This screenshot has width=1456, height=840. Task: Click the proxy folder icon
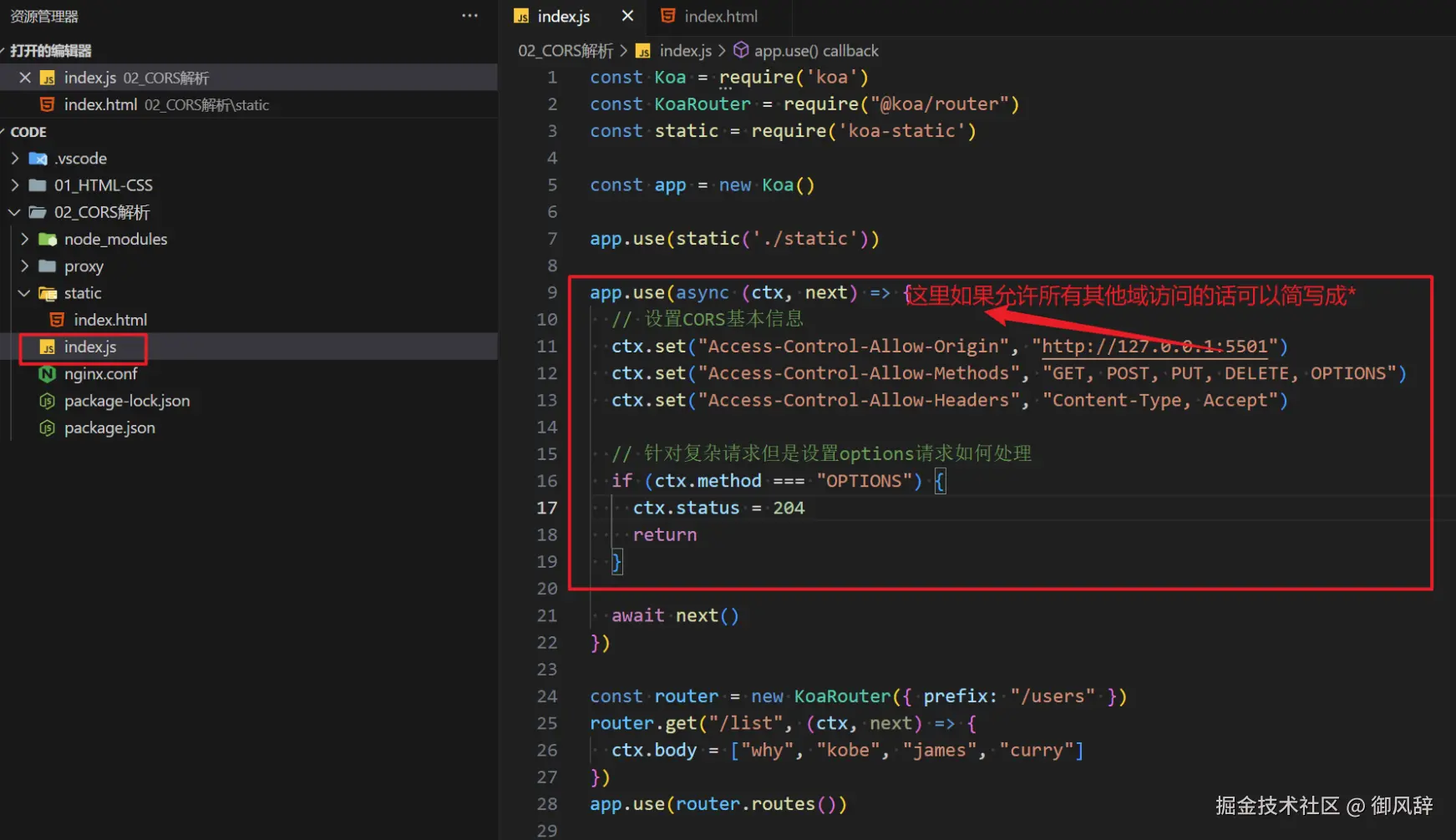coord(48,266)
